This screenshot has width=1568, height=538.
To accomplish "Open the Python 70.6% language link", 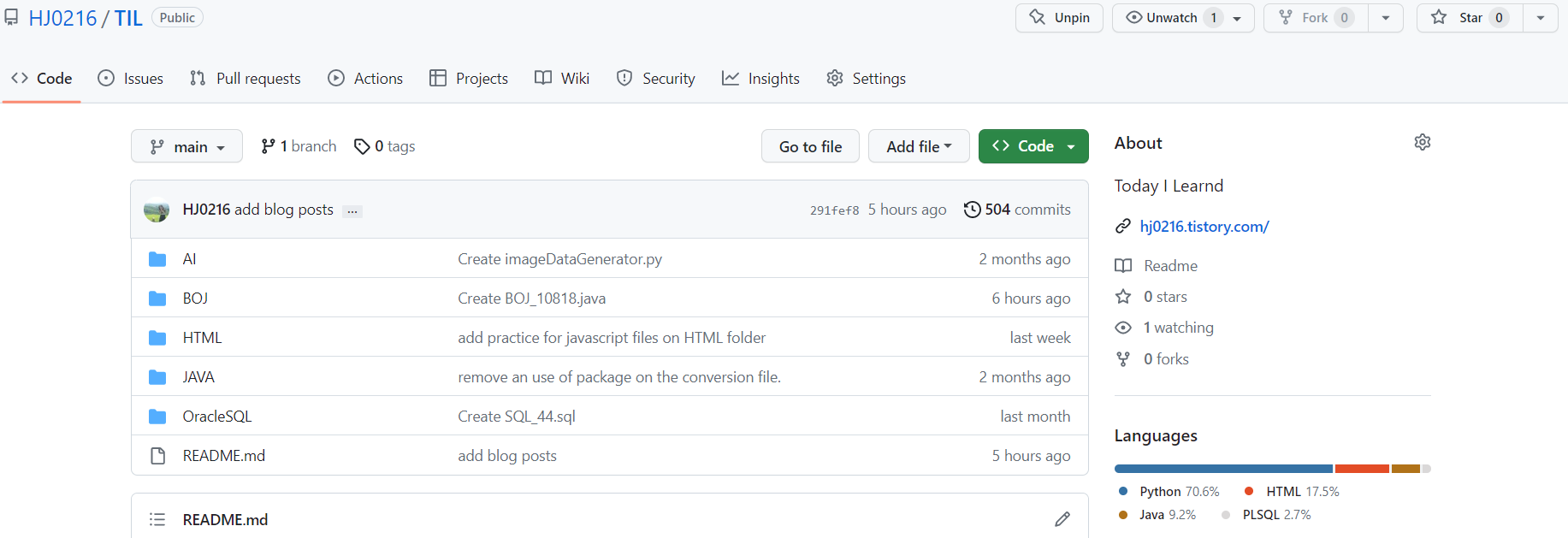I will [x=1169, y=492].
